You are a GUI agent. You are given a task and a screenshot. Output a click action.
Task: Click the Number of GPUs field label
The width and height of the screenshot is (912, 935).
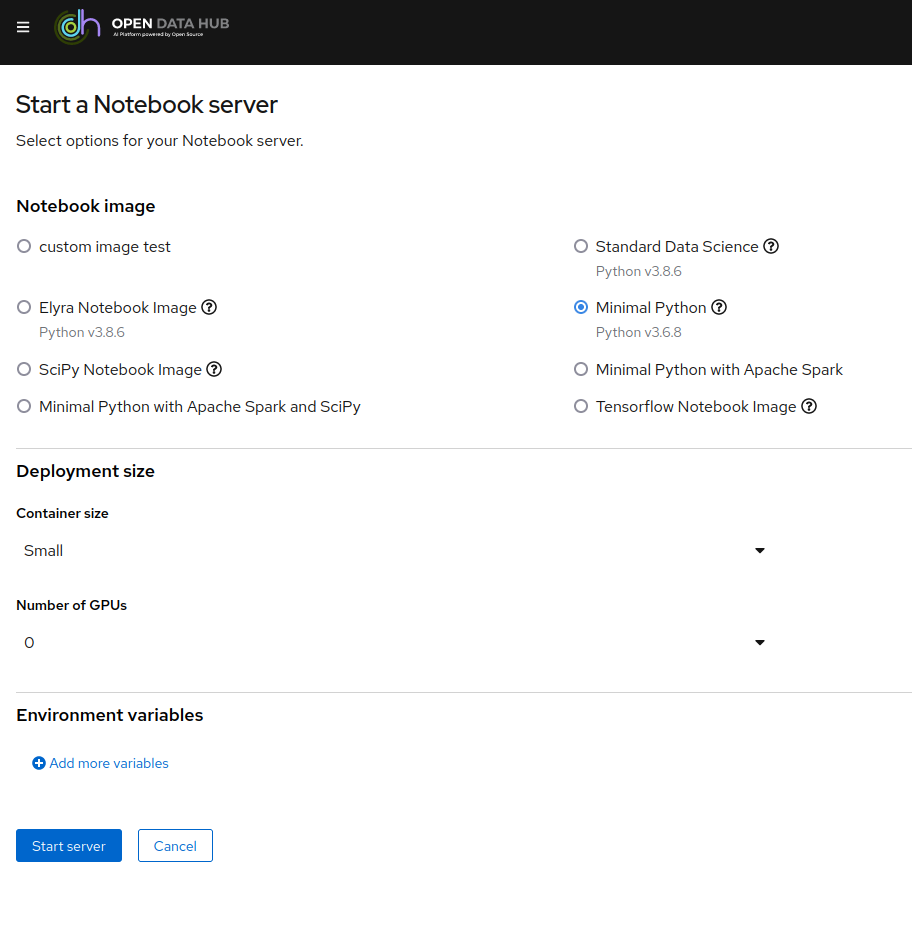72,605
